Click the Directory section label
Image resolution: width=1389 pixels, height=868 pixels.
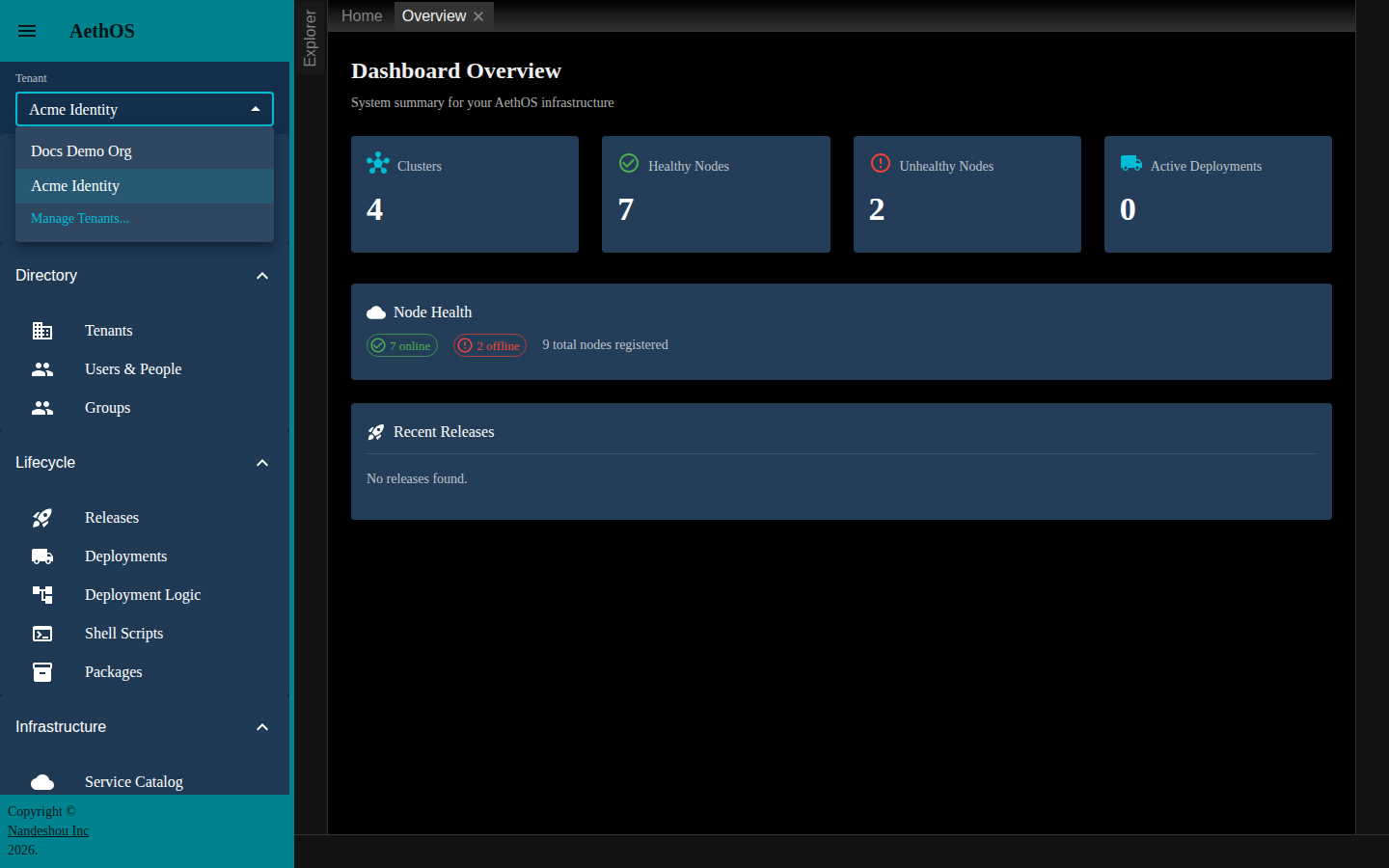coord(46,276)
